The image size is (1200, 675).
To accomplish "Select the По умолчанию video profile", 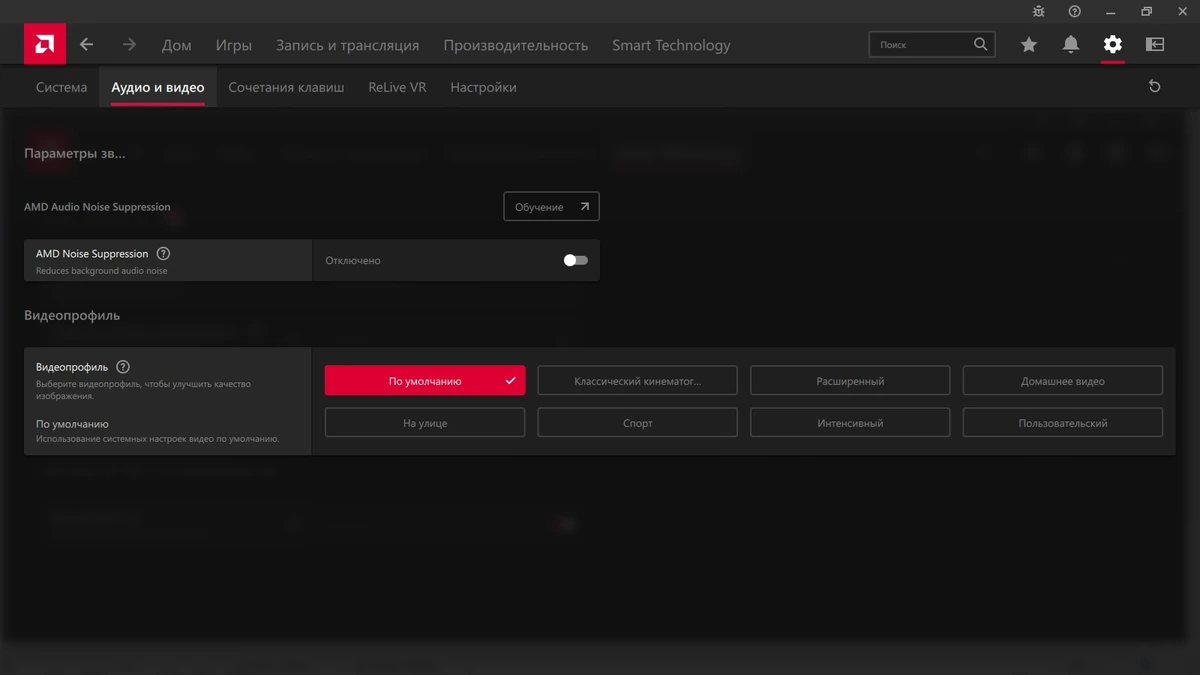I will (x=425, y=381).
